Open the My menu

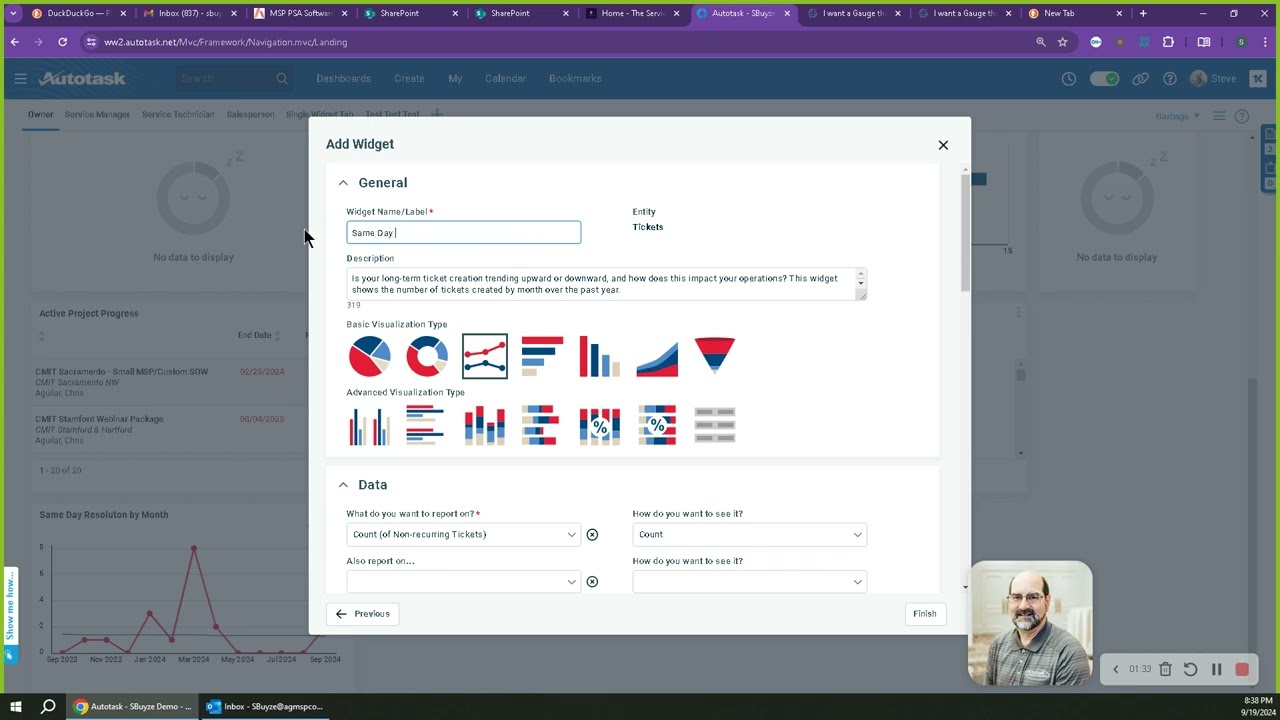455,78
